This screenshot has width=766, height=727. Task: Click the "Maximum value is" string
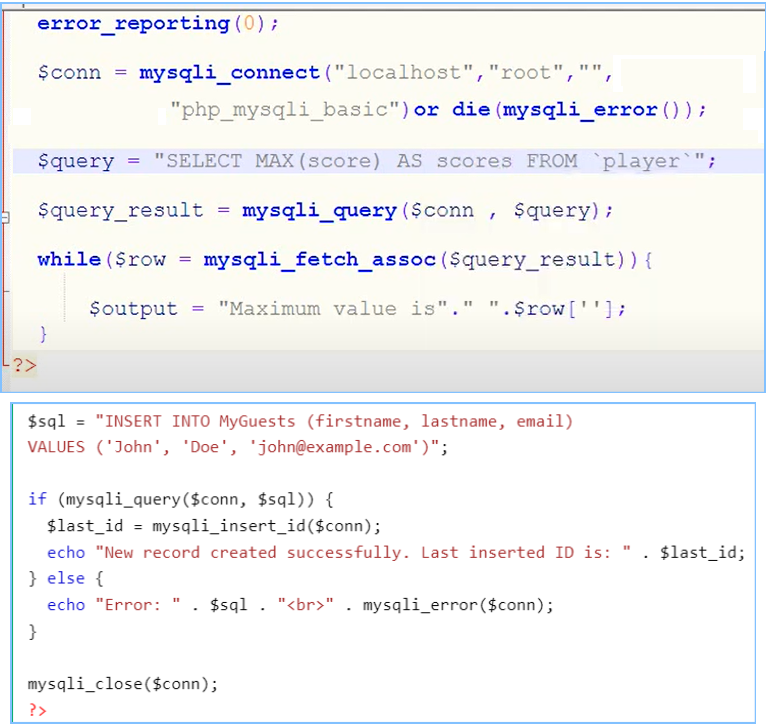330,308
